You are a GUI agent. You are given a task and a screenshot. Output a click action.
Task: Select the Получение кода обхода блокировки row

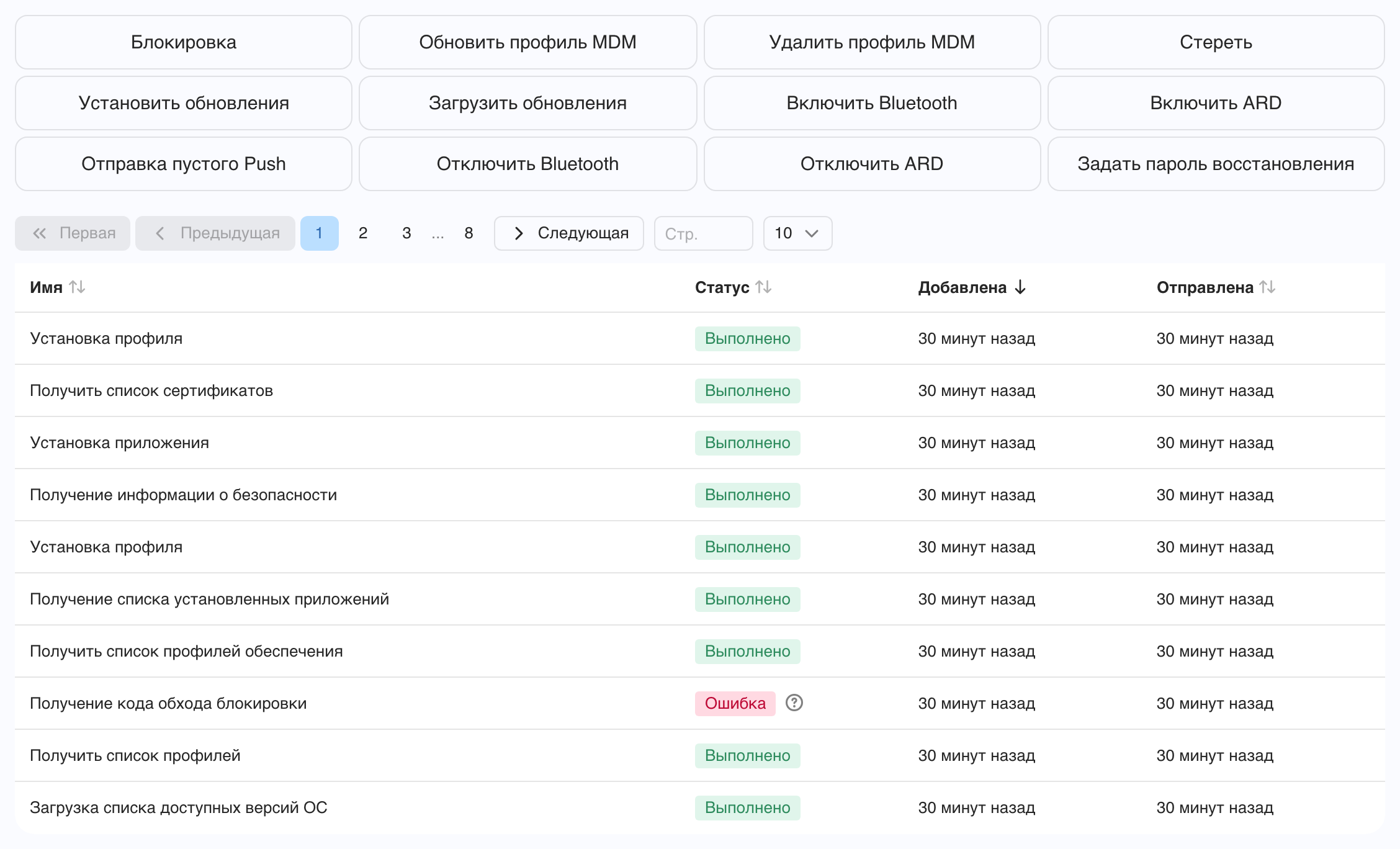pyautogui.click(x=700, y=703)
